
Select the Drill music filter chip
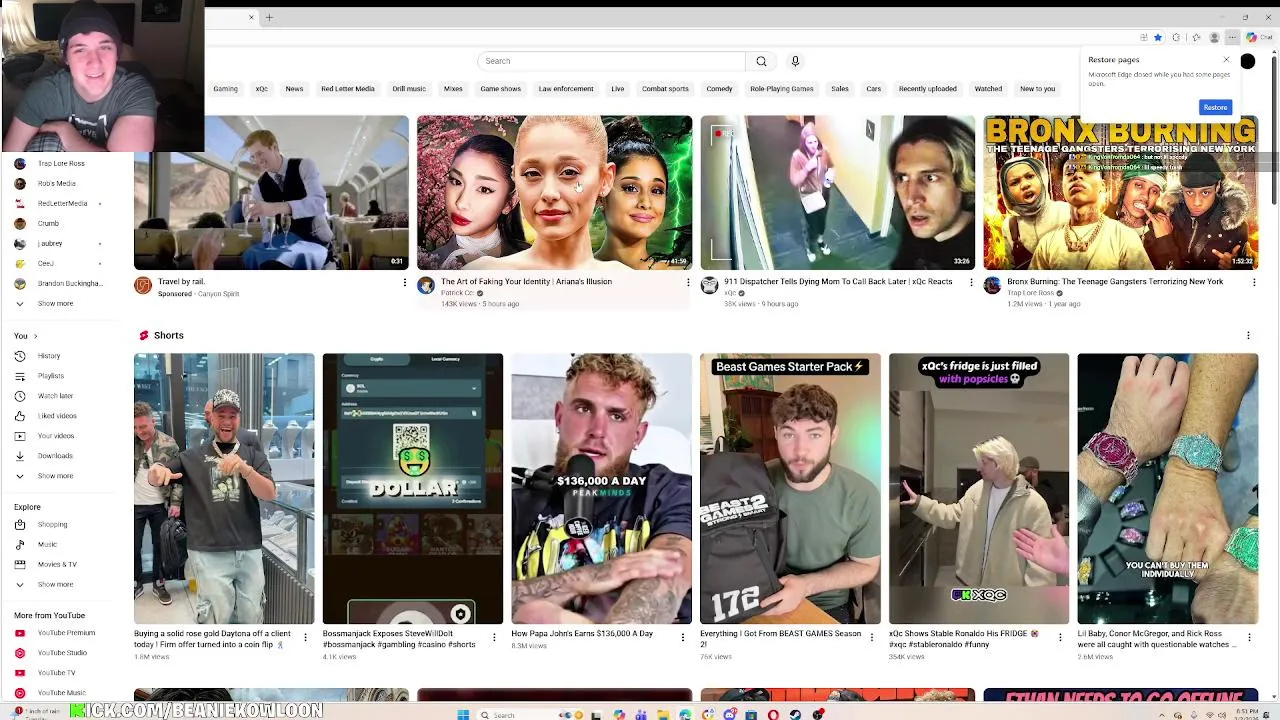(x=409, y=89)
